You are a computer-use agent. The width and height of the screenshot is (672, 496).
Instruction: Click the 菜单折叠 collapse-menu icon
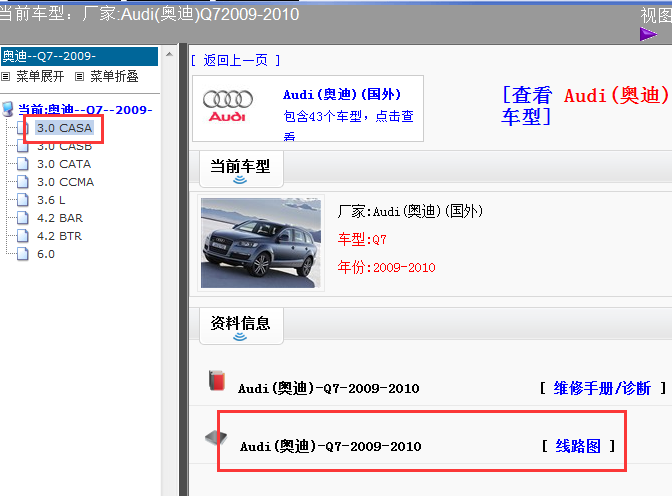tap(79, 77)
